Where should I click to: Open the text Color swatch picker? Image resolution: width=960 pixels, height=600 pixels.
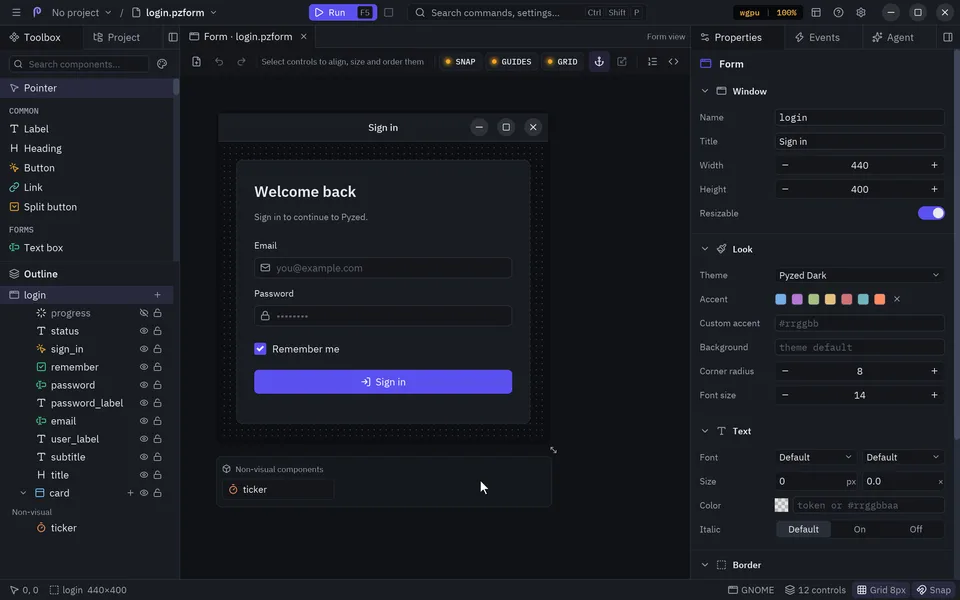coord(781,505)
